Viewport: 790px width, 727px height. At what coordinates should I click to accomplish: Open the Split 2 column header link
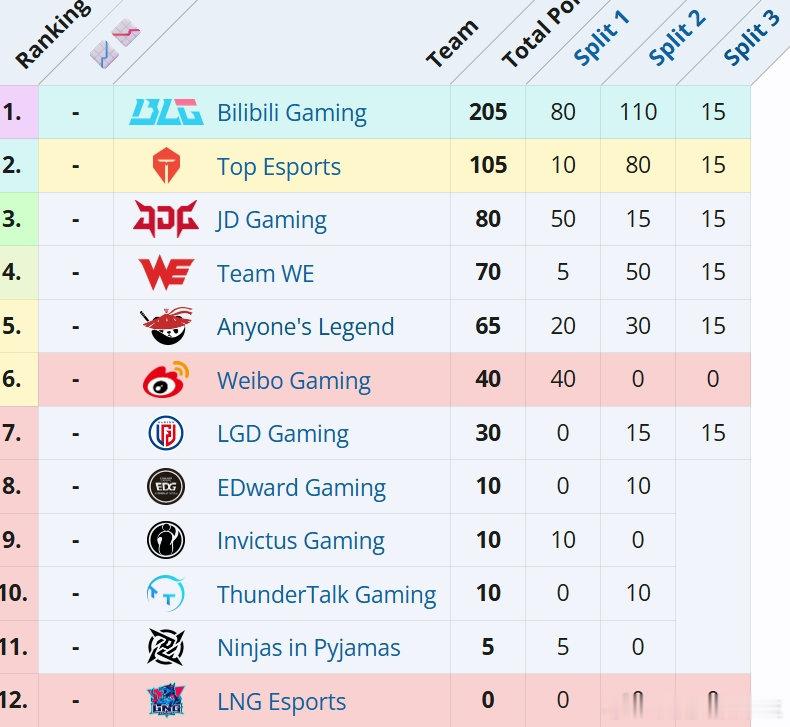point(677,38)
